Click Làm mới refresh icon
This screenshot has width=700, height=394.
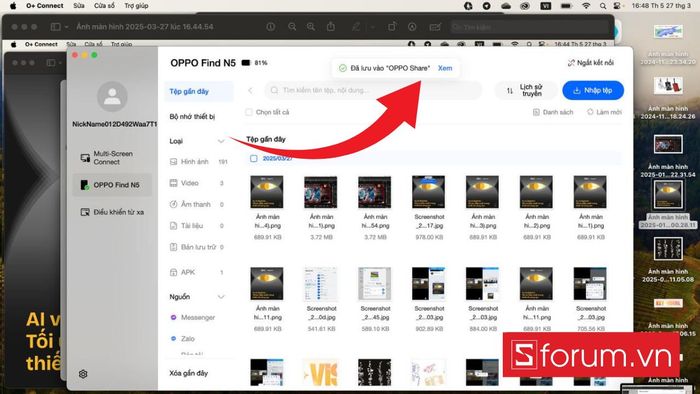click(x=590, y=112)
